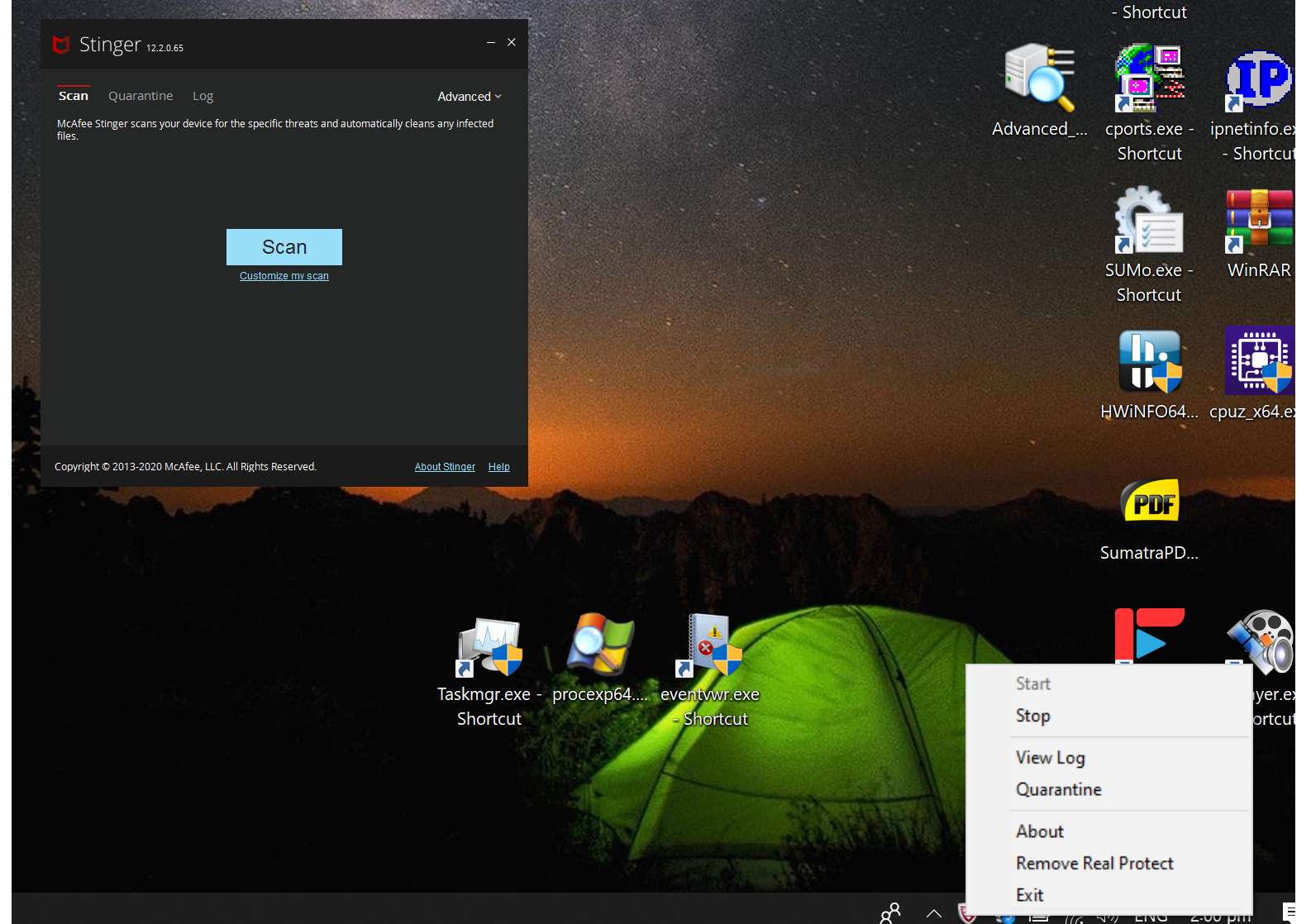
Task: Click the Stinger version number 12.2.0.65
Action: pos(164,48)
